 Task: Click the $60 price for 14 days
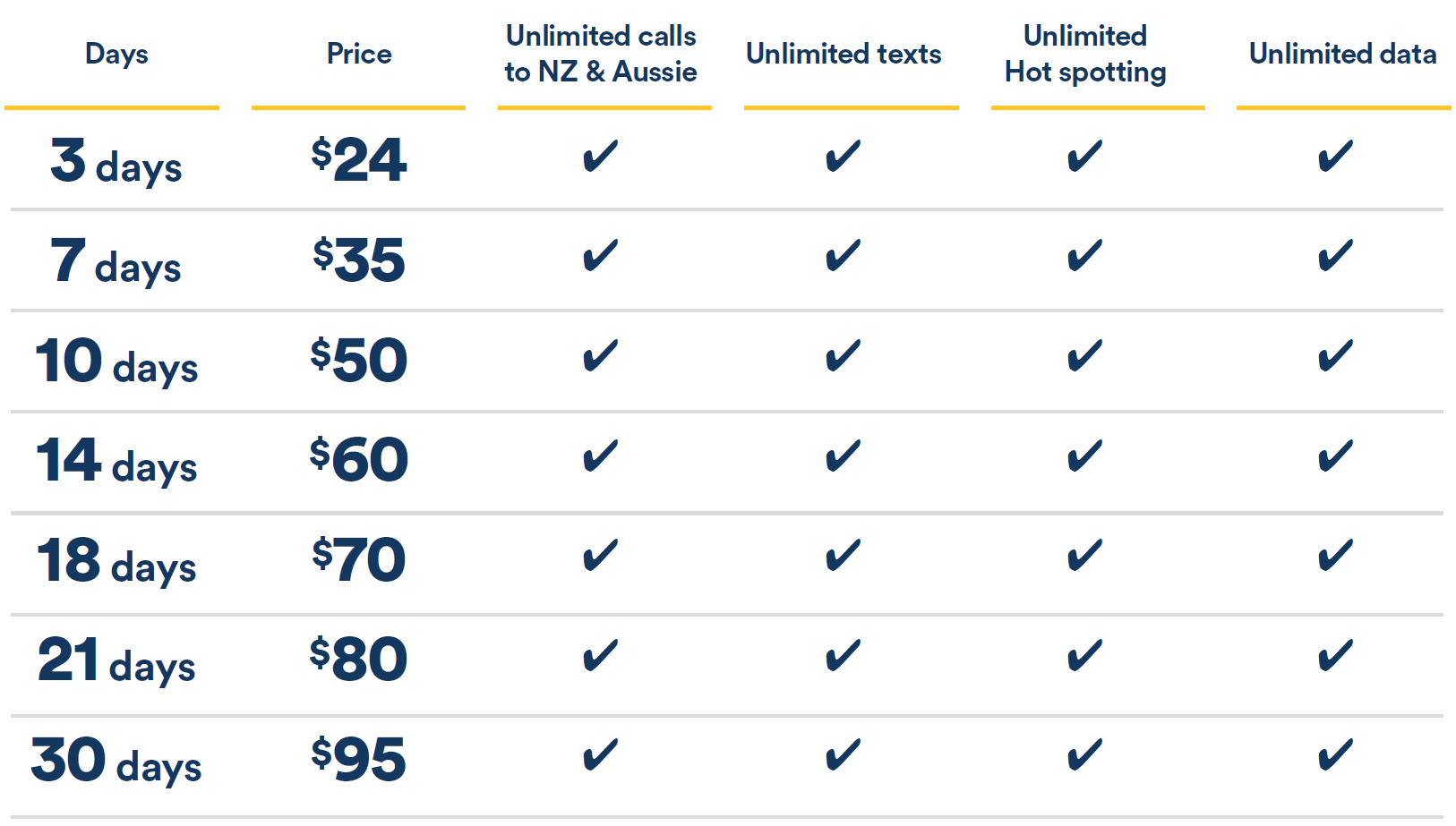click(359, 460)
